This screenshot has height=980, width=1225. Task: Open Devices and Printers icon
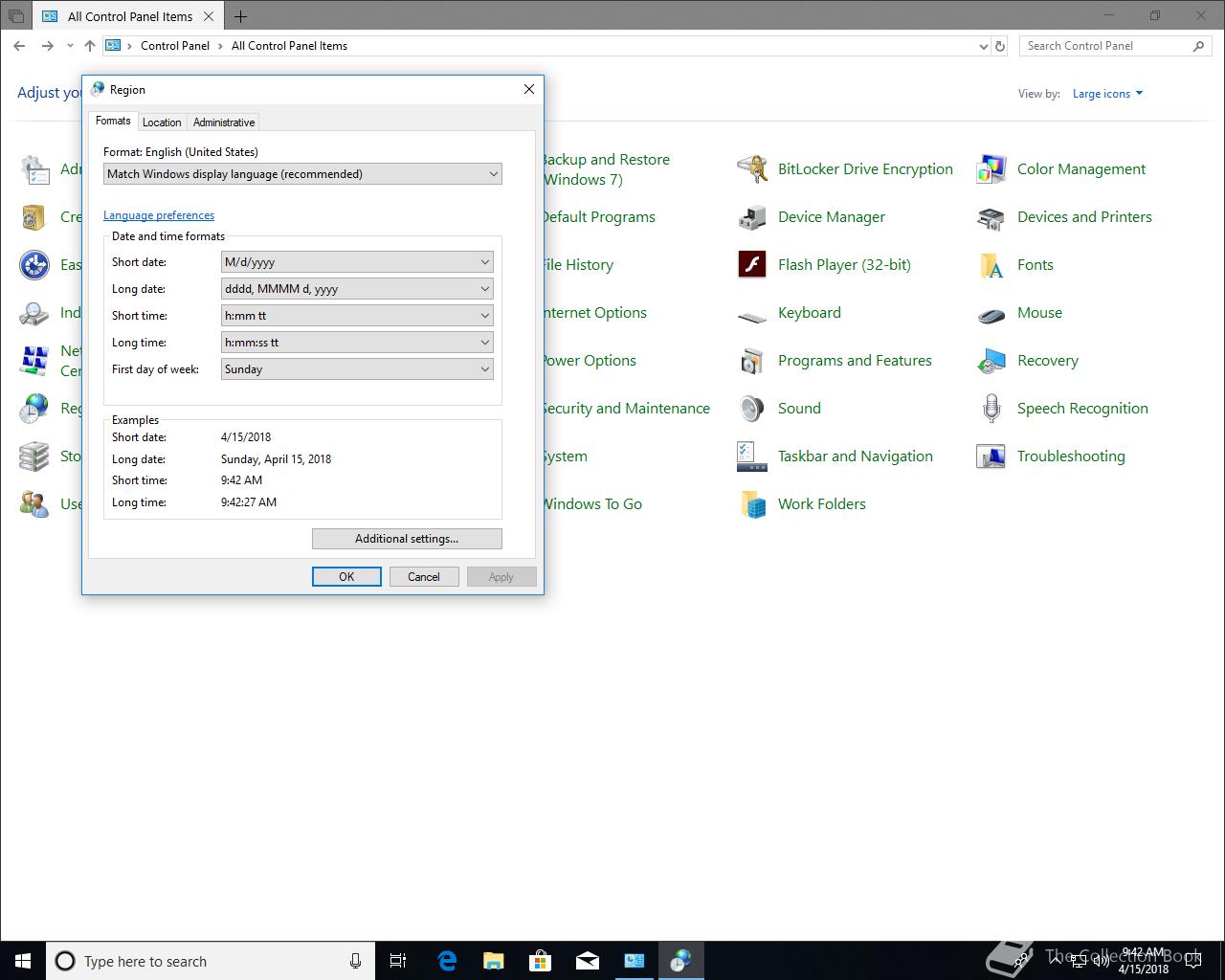[991, 217]
